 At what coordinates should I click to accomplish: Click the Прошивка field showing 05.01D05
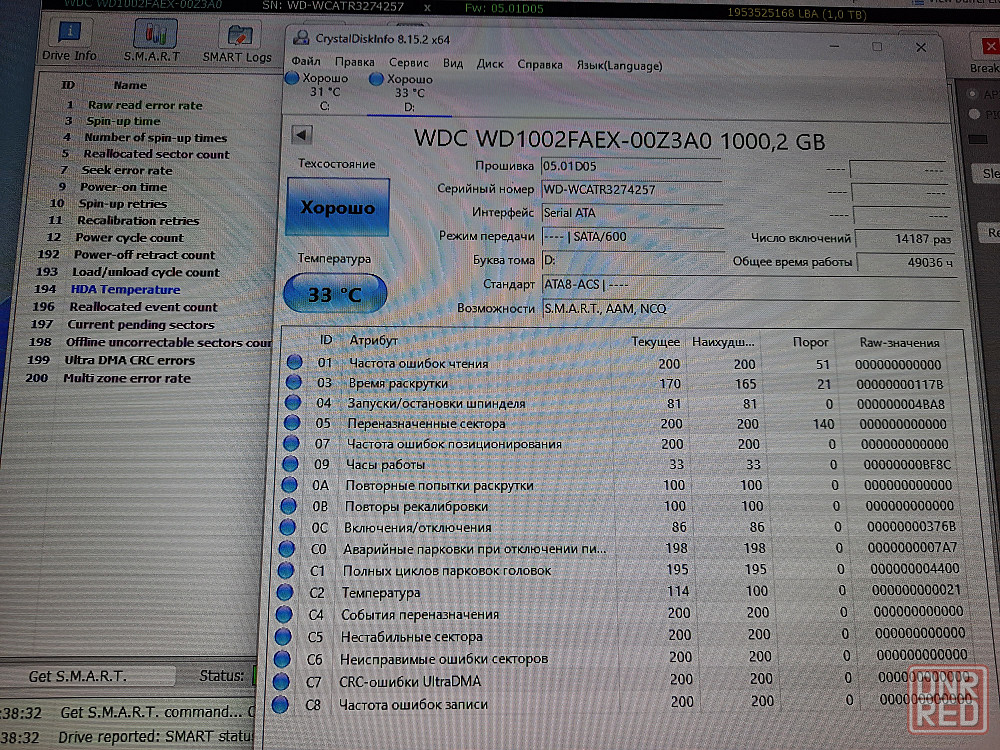631,166
